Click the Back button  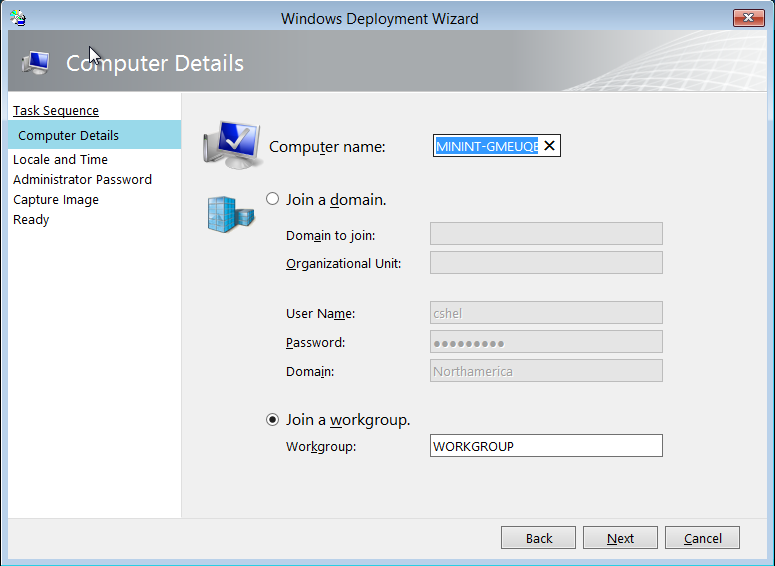pos(538,537)
